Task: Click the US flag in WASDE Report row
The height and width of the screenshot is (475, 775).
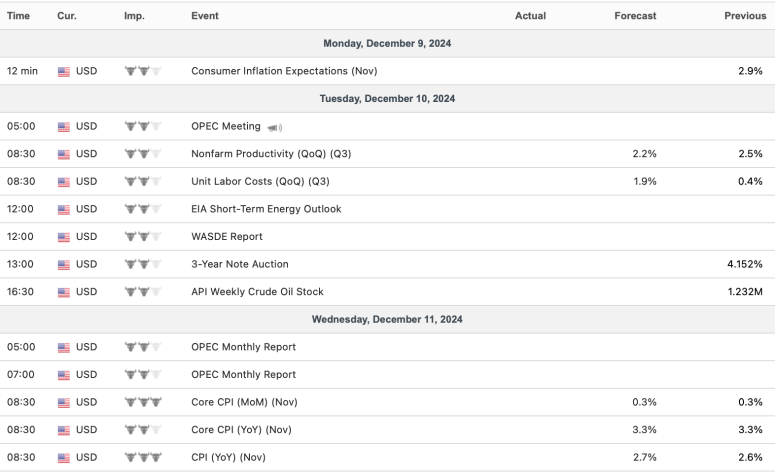Action: [64, 237]
